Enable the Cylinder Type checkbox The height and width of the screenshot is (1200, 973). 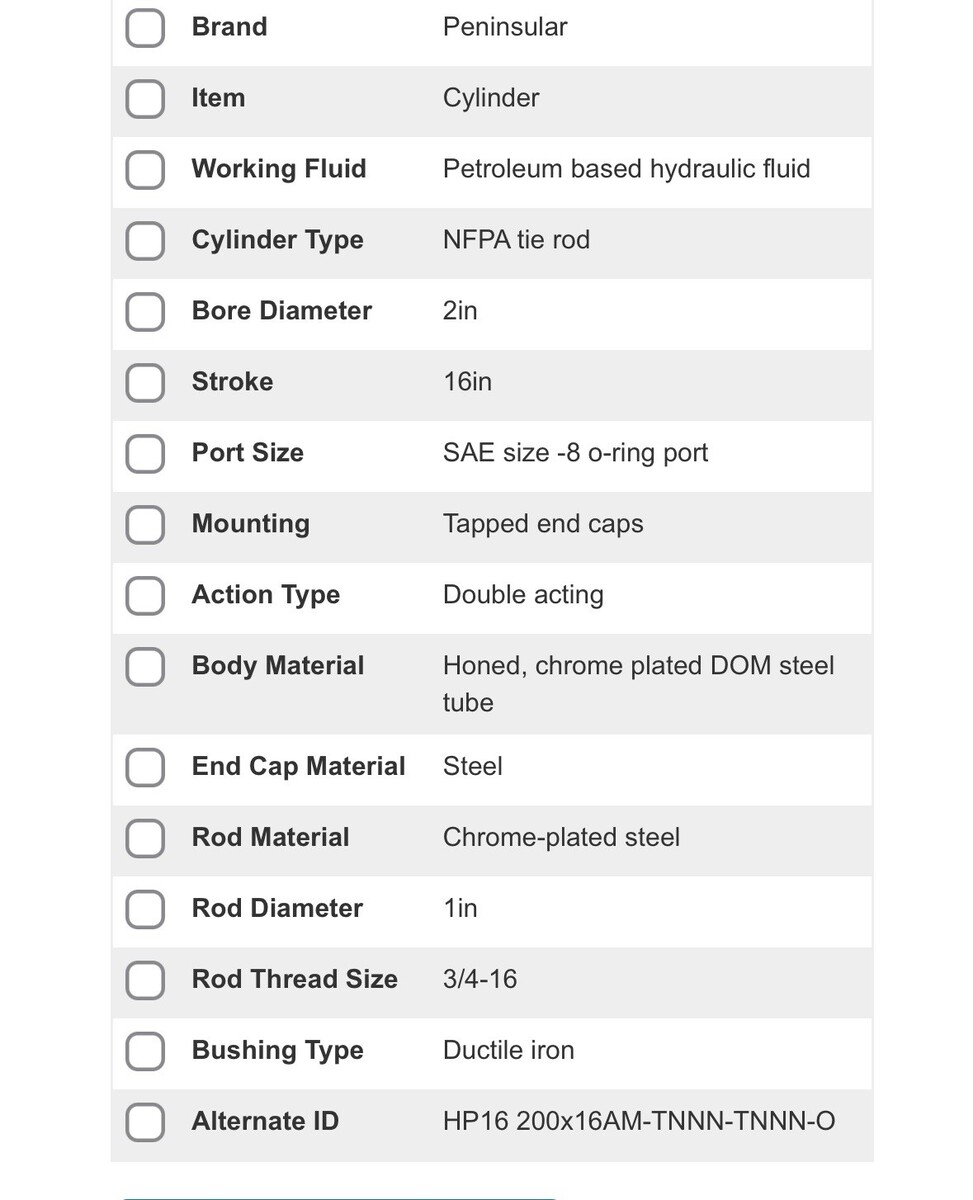coord(145,240)
